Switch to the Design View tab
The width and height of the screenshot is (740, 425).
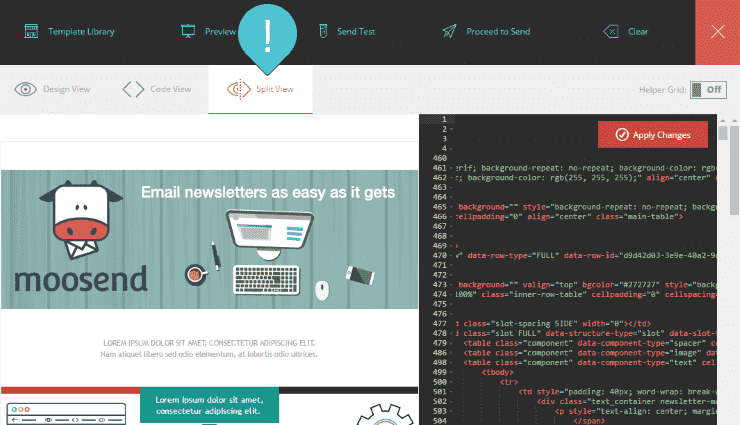52,89
